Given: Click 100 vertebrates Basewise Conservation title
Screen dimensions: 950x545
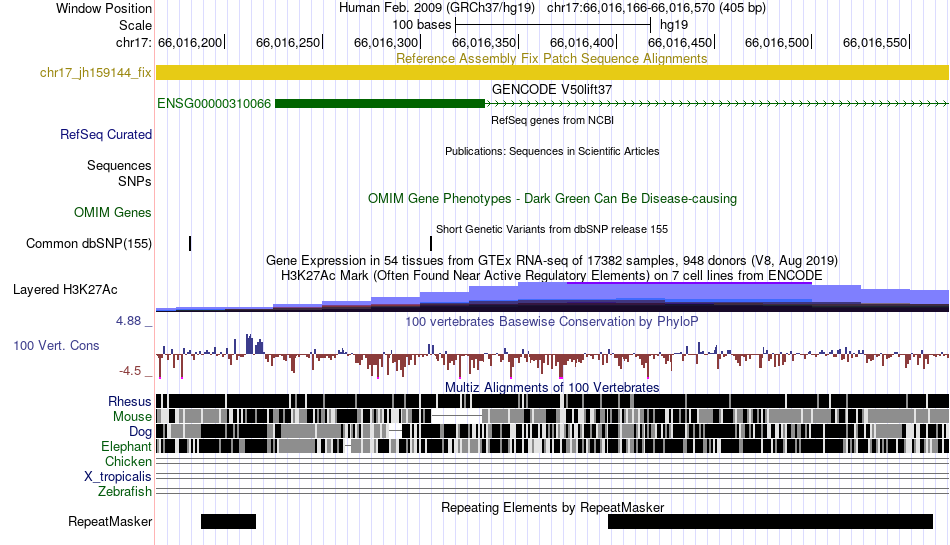Looking at the screenshot, I should 552,322.
